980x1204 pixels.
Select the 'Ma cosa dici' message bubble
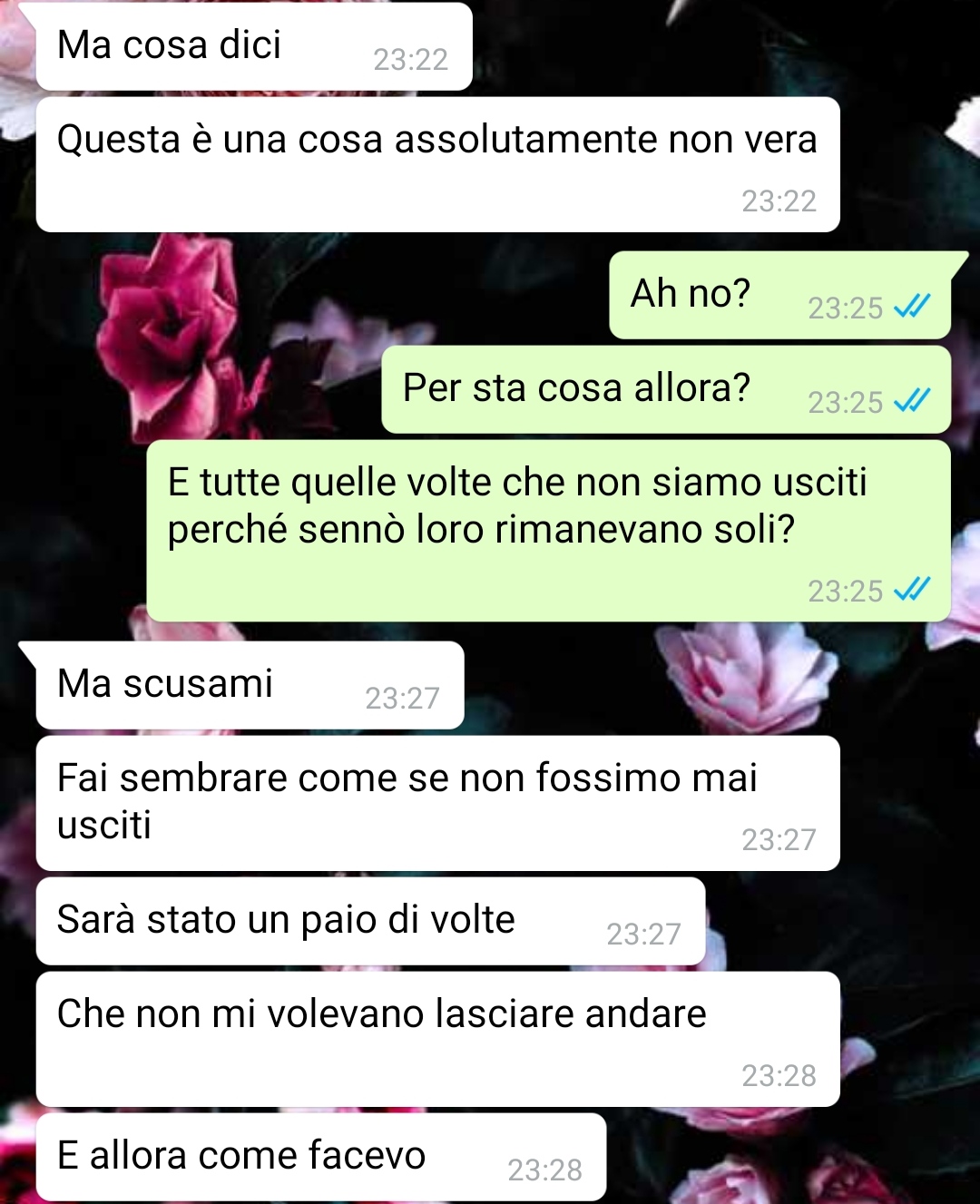point(254,46)
